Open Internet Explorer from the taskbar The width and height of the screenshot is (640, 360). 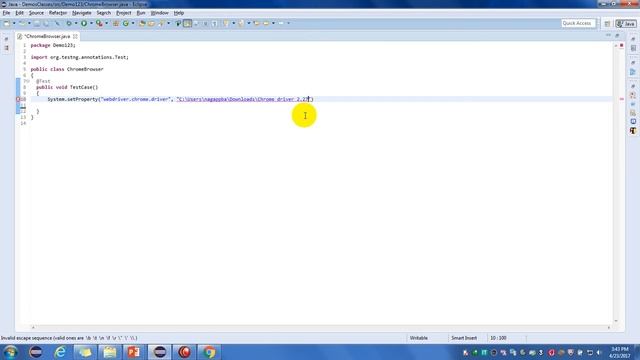coord(60,352)
